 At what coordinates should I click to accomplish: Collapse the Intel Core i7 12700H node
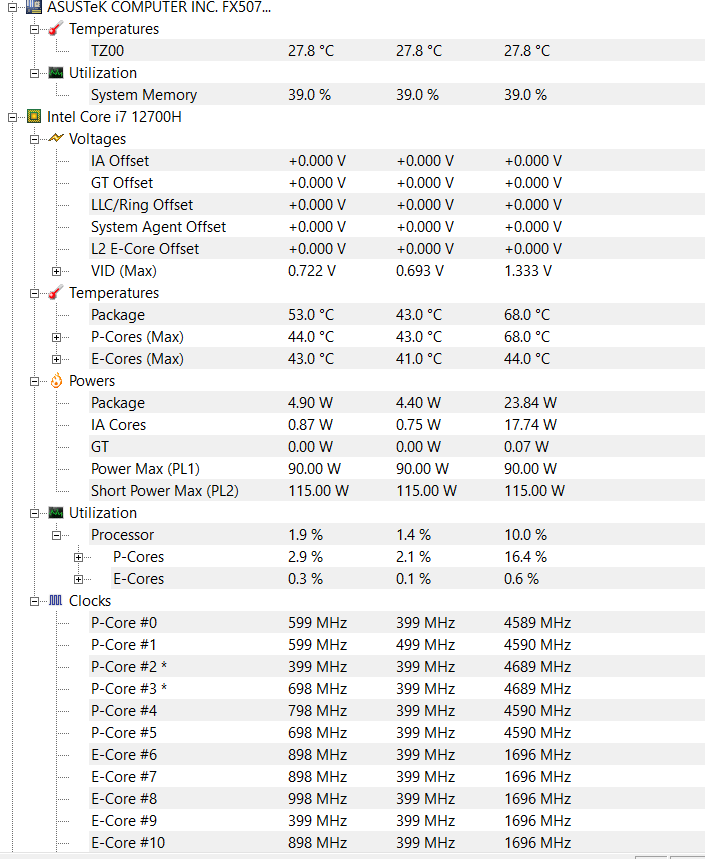tap(13, 117)
